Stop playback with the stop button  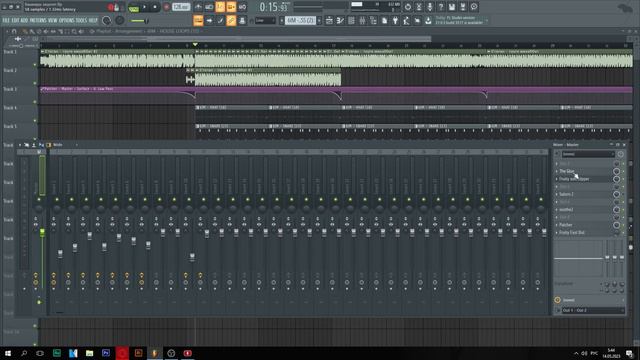(x=155, y=7)
